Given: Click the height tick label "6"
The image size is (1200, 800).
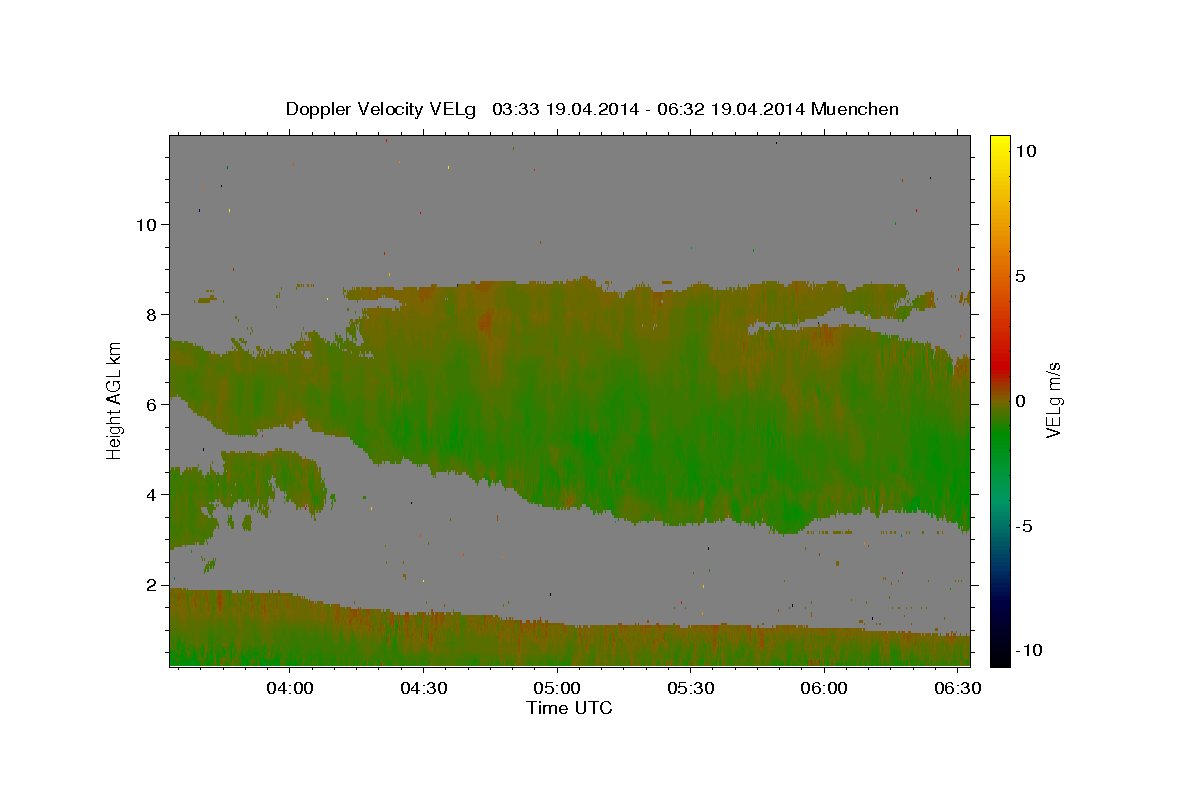Looking at the screenshot, I should (x=152, y=404).
